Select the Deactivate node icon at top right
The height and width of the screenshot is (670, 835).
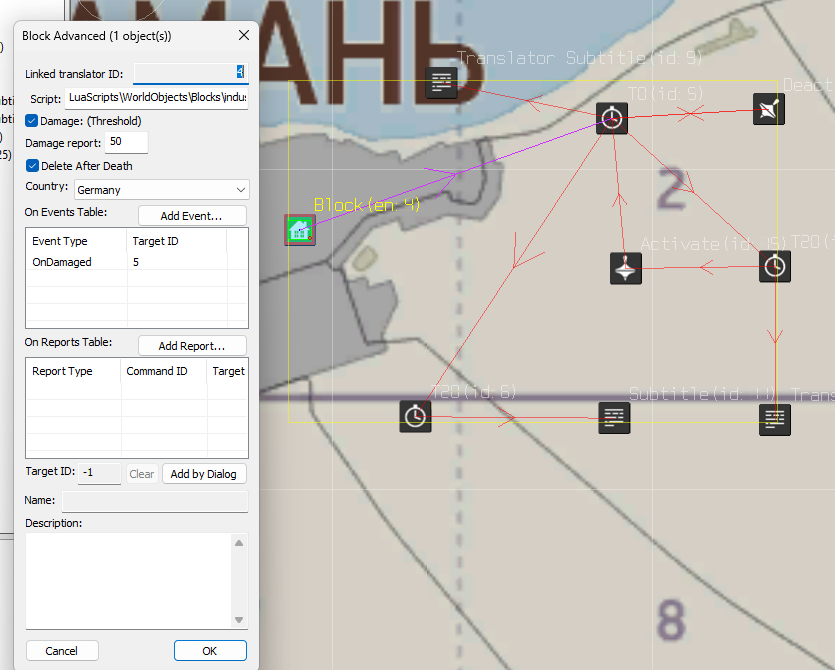(x=768, y=109)
